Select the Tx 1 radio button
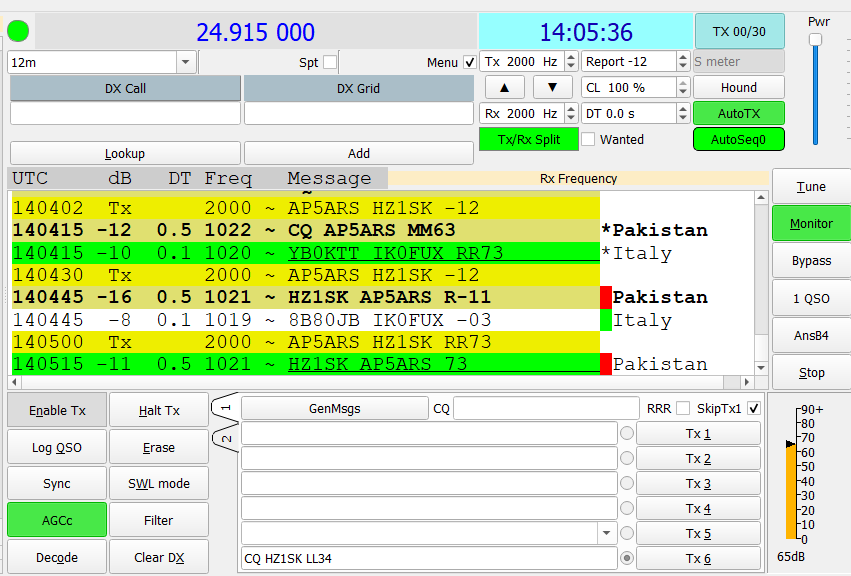The width and height of the screenshot is (851, 576). [627, 433]
